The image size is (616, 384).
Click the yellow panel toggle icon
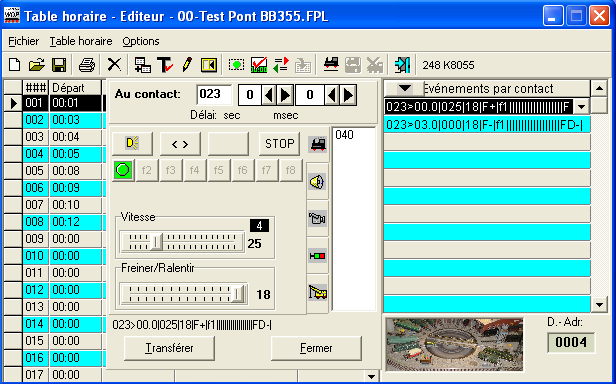tap(209, 65)
